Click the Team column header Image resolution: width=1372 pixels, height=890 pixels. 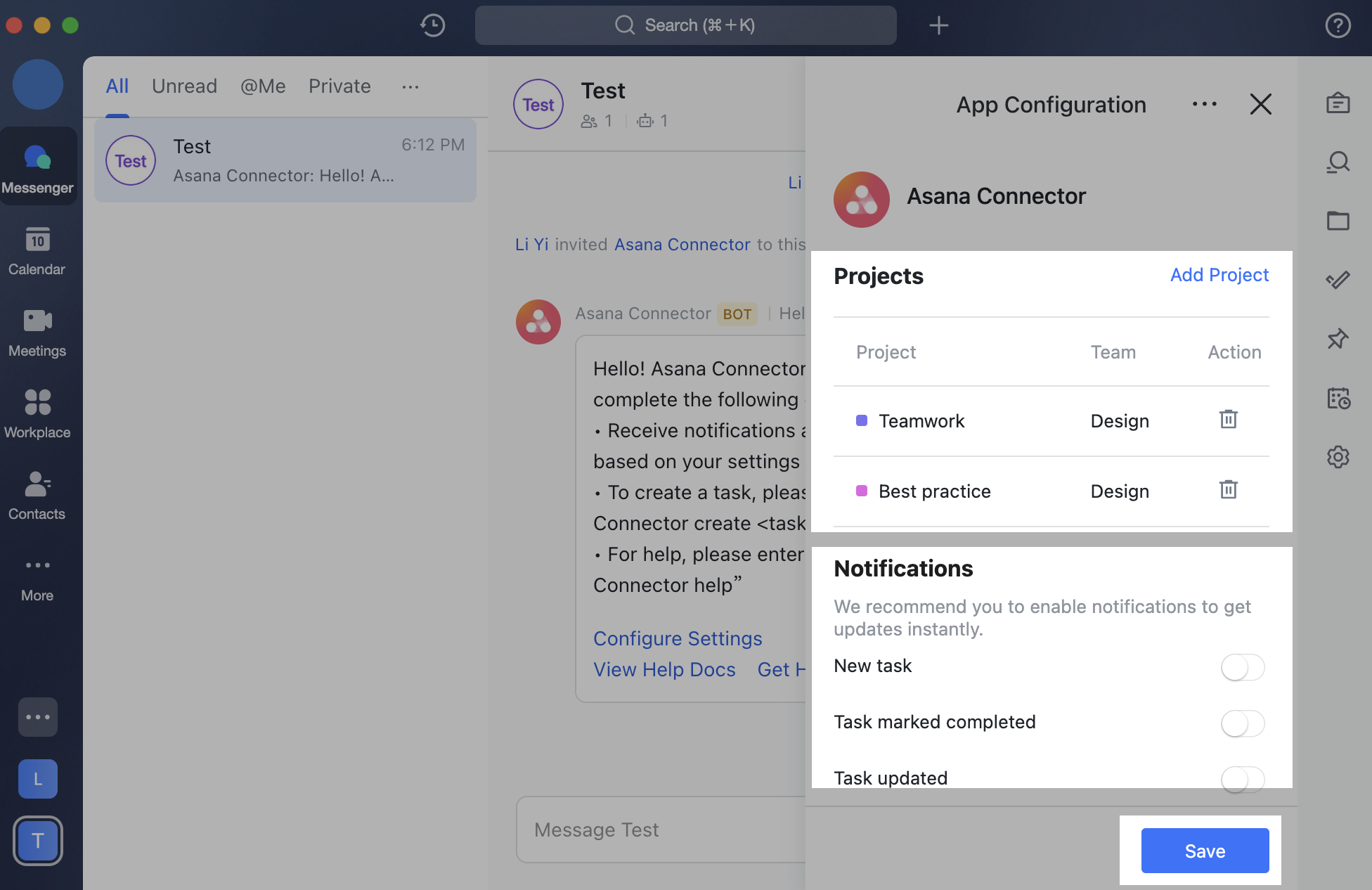pyautogui.click(x=1113, y=352)
